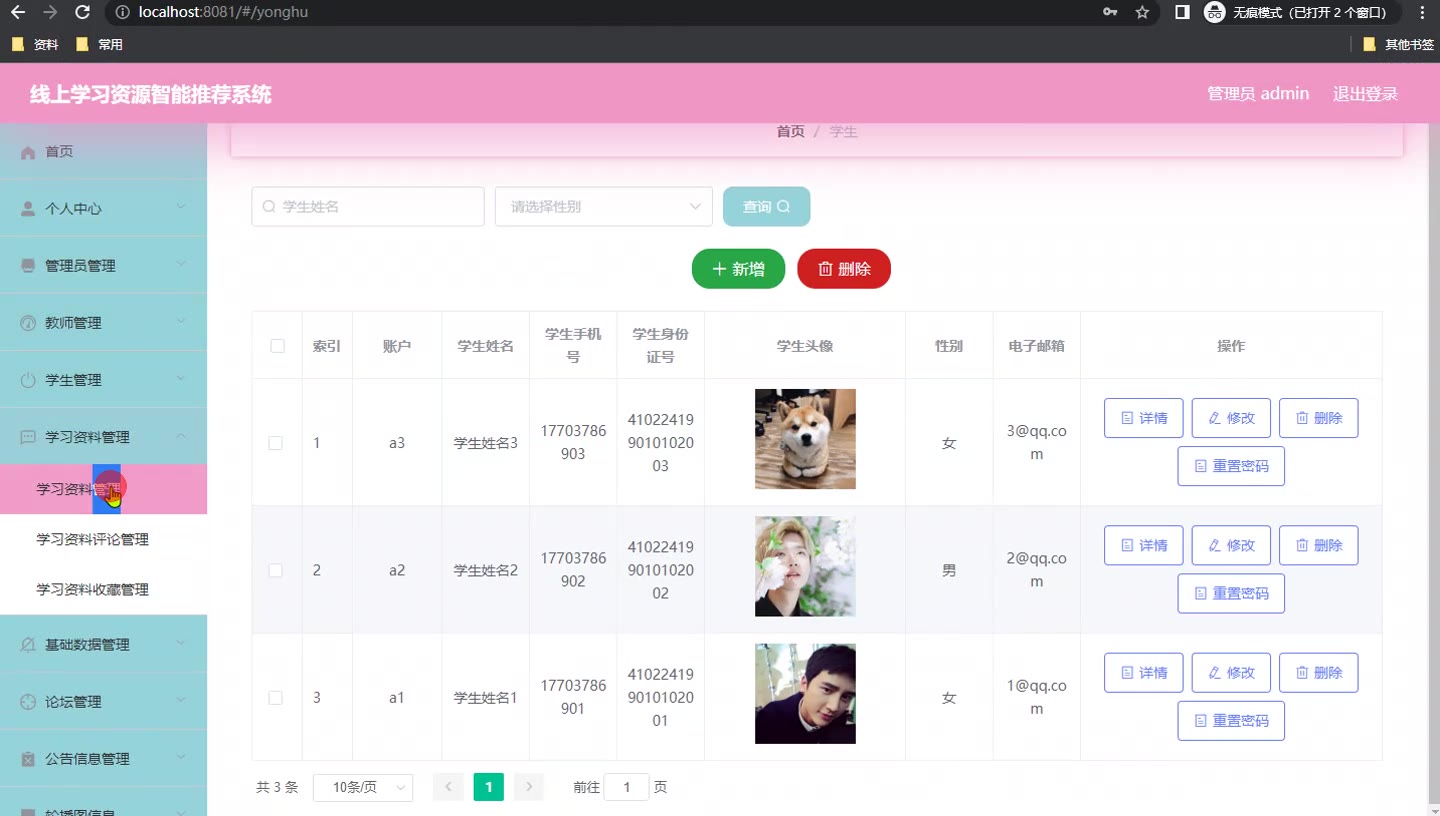This screenshot has height=816, width=1440.
Task: Click the icon beside 论坛管理
Action: 28,702
